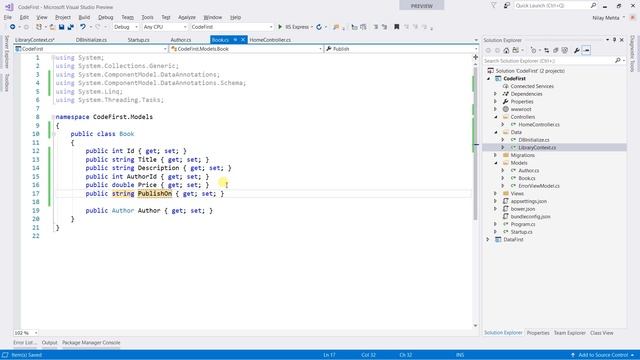The height and width of the screenshot is (360, 640).
Task: Expand the DataFirst project
Action: pyautogui.click(x=488, y=240)
